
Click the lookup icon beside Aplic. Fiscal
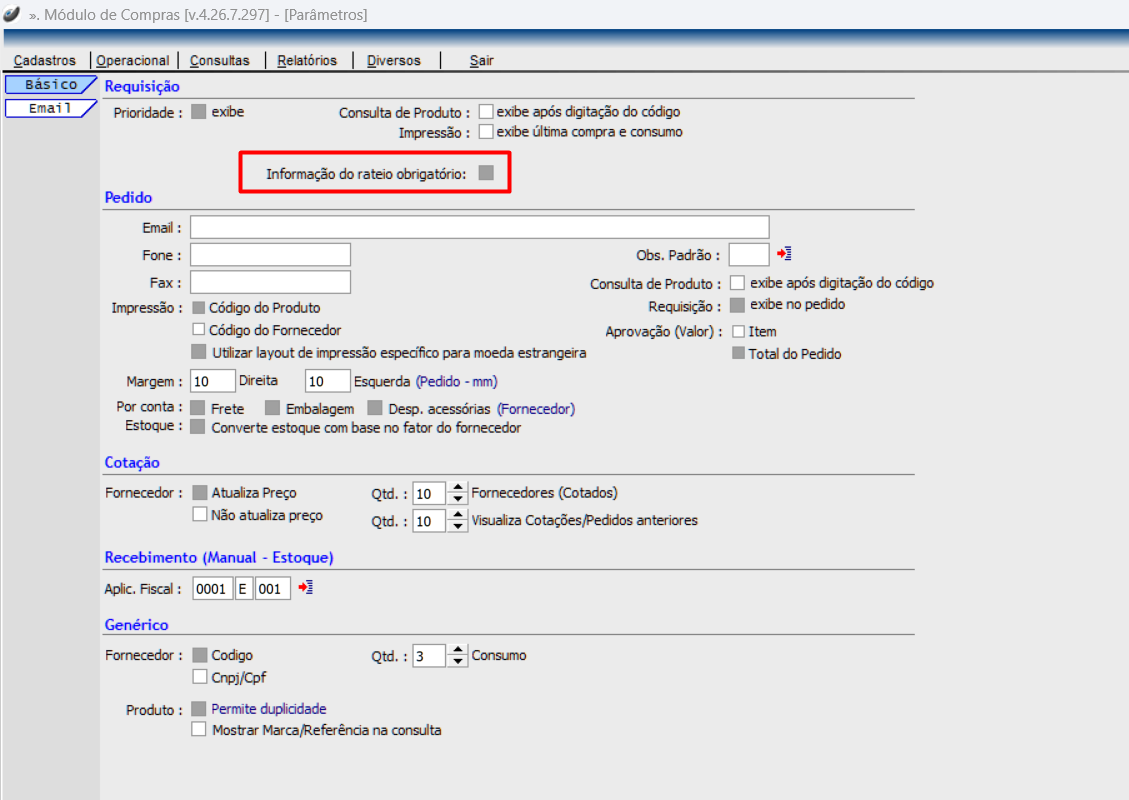tap(306, 588)
